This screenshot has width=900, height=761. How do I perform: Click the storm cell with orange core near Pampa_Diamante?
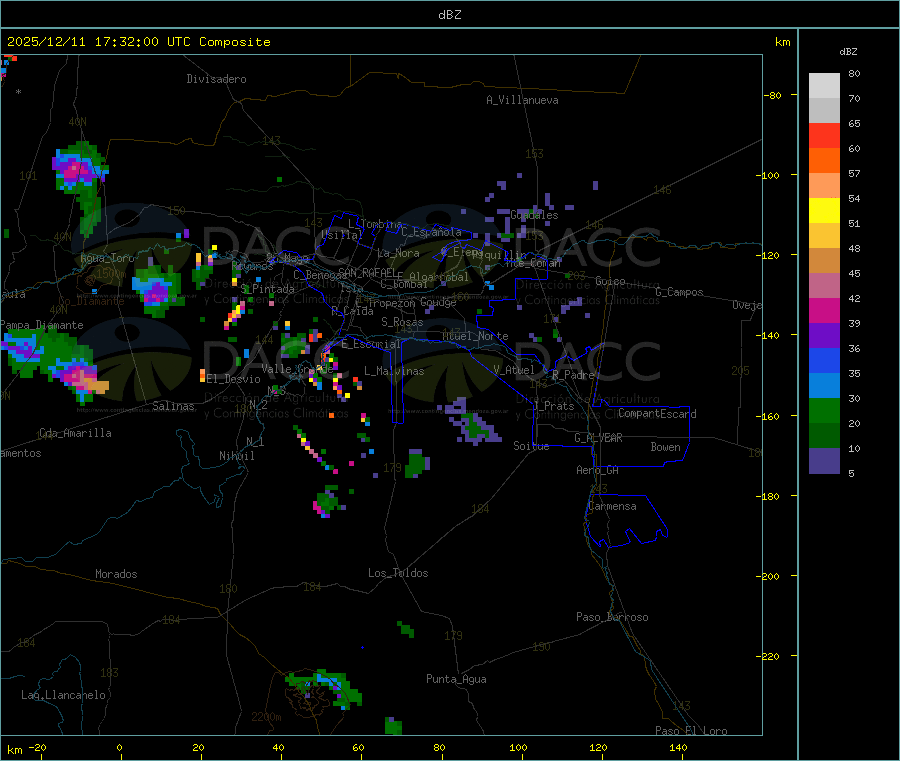pyautogui.click(x=79, y=378)
